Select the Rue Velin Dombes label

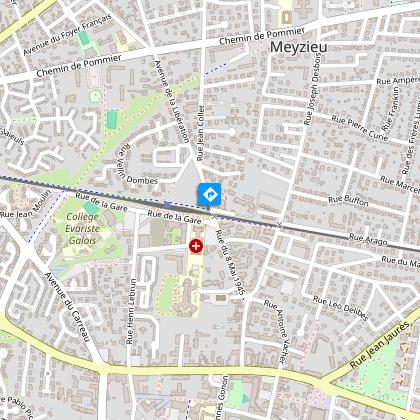(x=133, y=165)
